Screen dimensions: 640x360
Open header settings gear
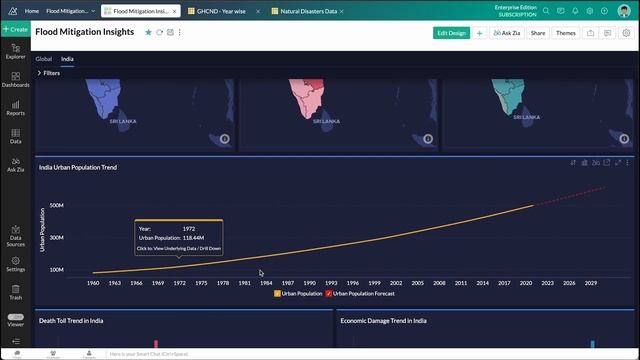(590, 11)
